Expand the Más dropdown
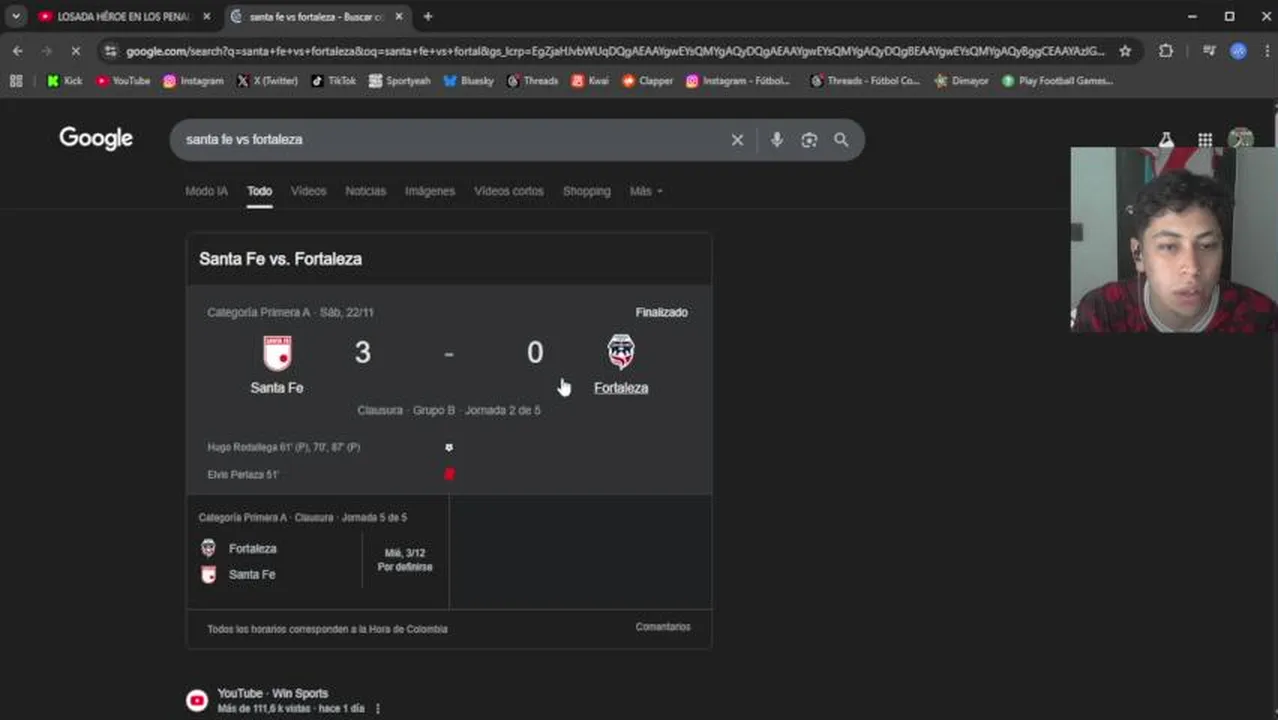The height and width of the screenshot is (720, 1278). (x=646, y=191)
